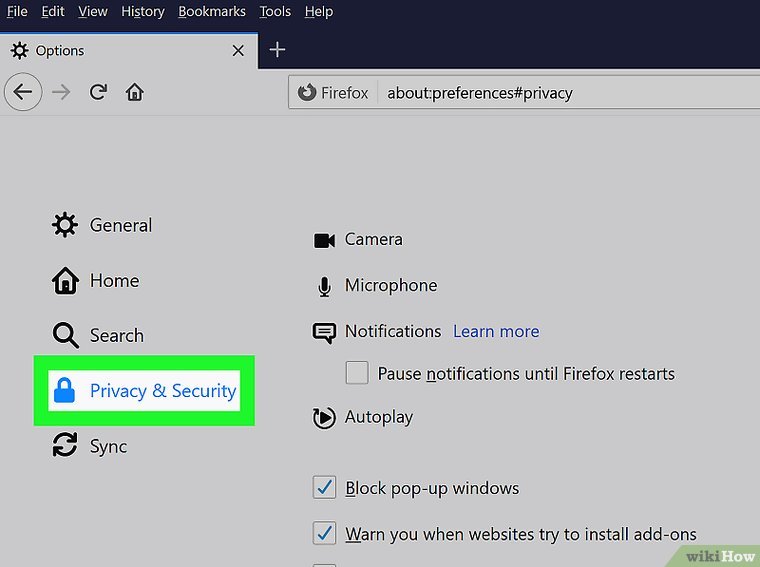The image size is (760, 567).
Task: Click the back arrow navigation button
Action: click(23, 92)
